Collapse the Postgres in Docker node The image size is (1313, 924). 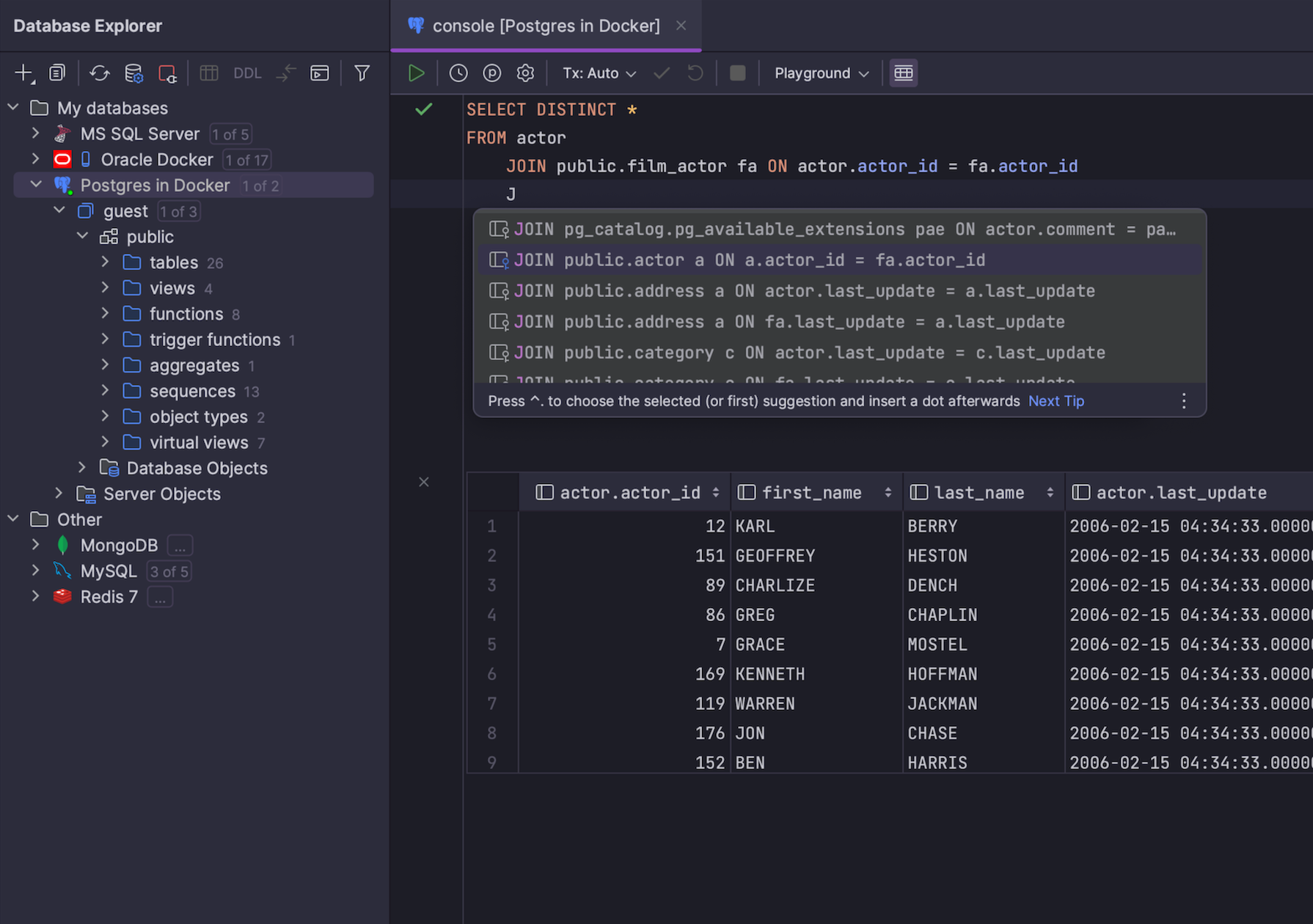pos(36,185)
